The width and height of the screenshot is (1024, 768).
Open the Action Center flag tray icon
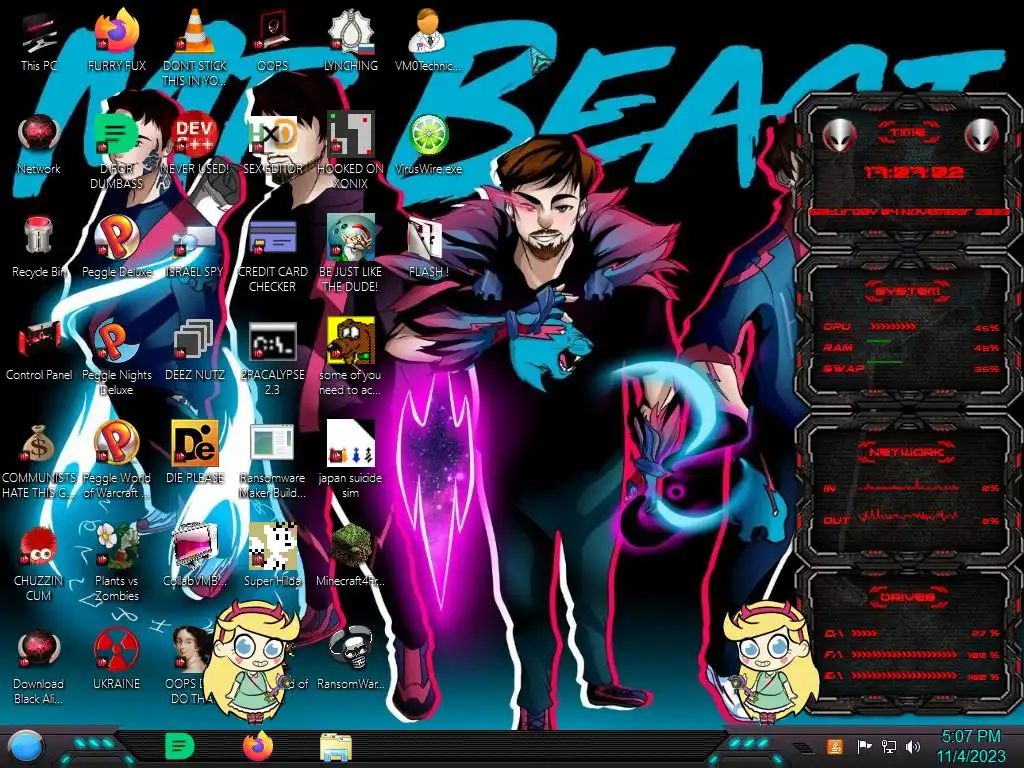(x=864, y=746)
